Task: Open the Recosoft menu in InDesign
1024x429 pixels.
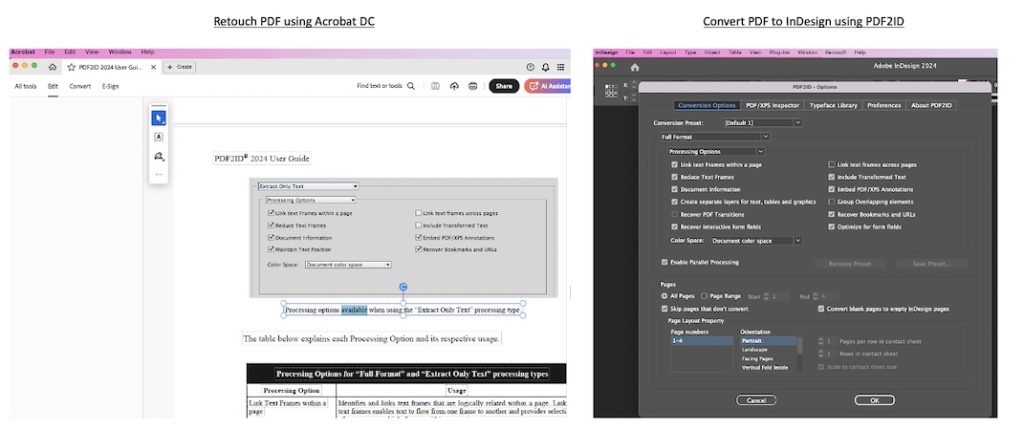Action: tap(836, 52)
